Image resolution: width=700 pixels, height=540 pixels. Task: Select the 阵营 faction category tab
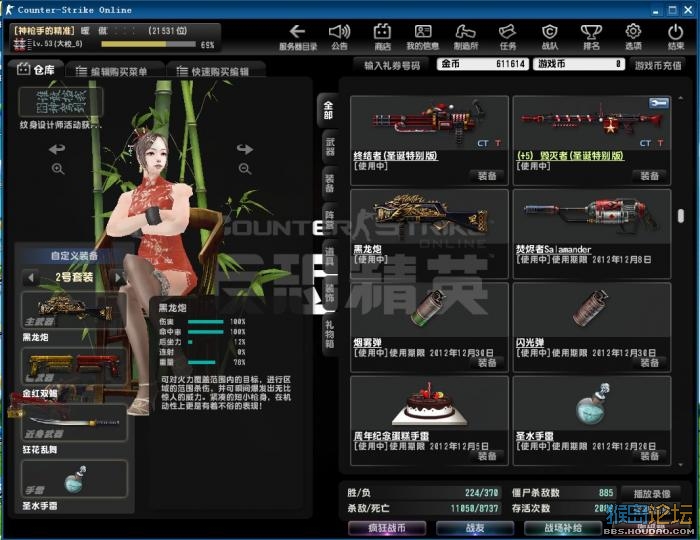point(329,220)
